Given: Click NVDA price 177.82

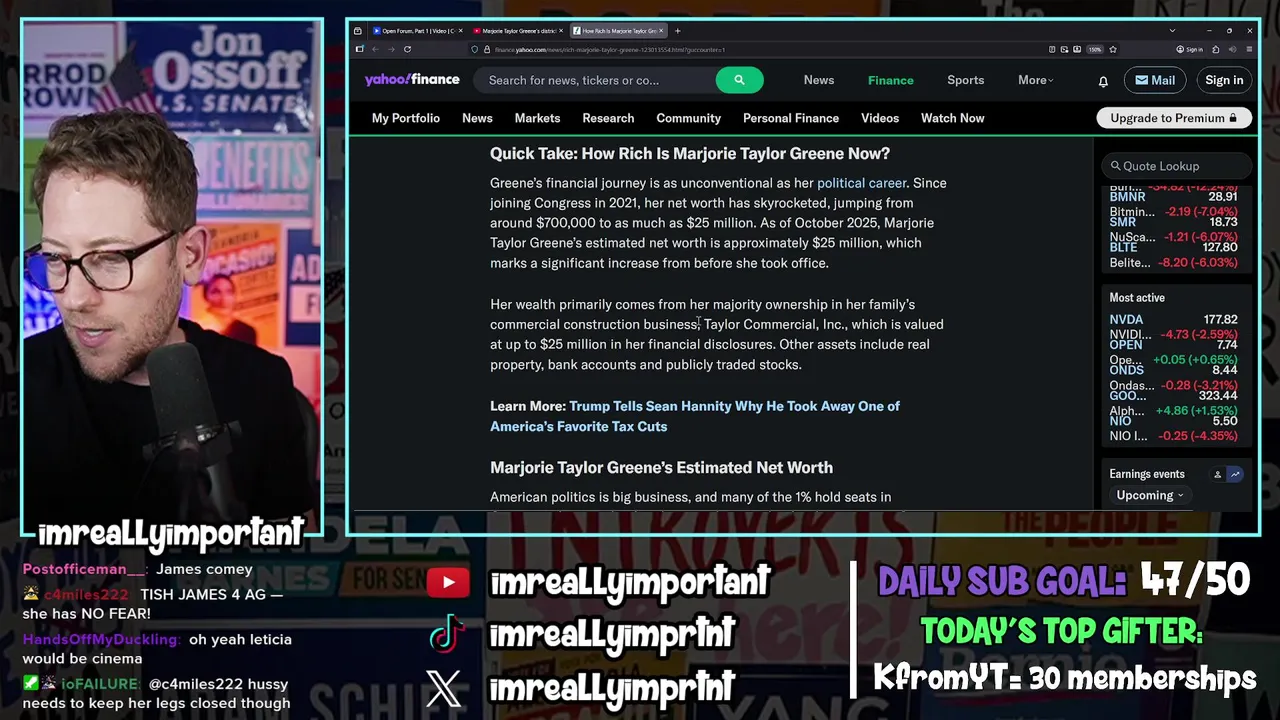Looking at the screenshot, I should (x=1220, y=320).
